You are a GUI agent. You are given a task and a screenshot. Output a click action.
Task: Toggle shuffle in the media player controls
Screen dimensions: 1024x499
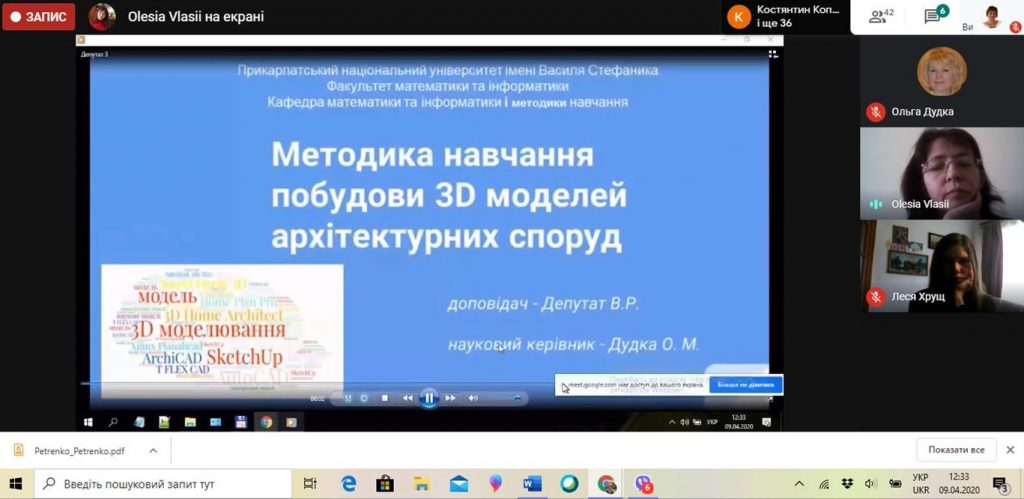pyautogui.click(x=348, y=398)
